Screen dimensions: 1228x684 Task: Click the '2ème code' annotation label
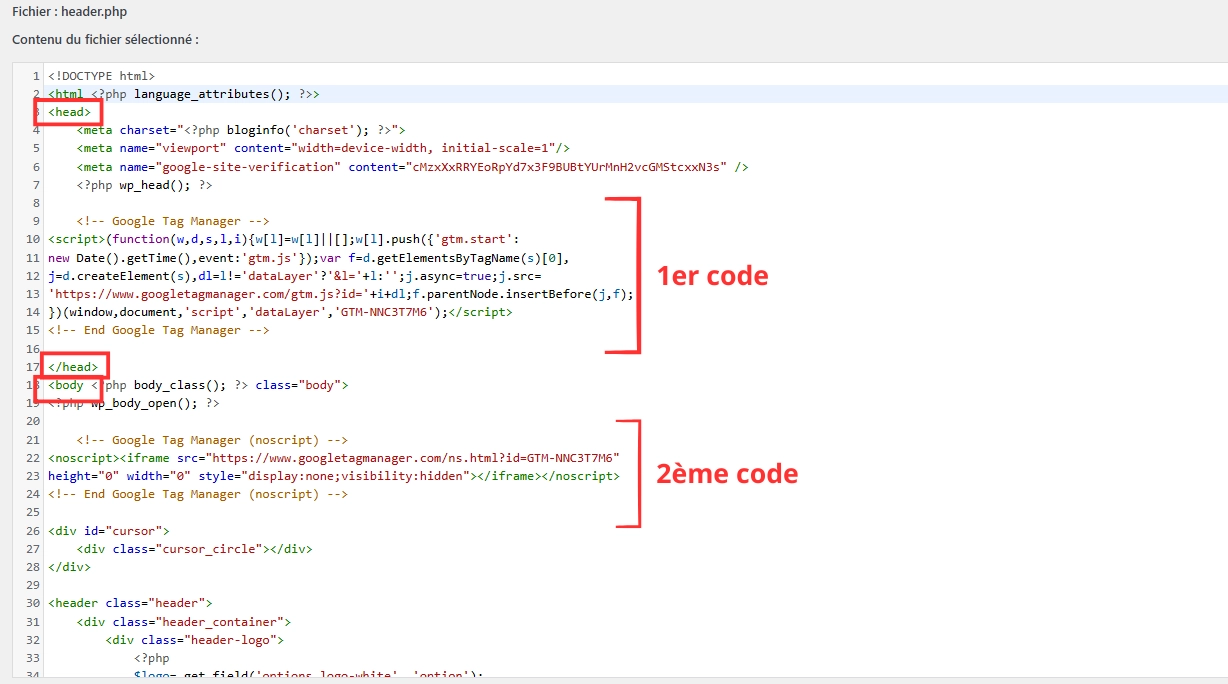pos(727,473)
